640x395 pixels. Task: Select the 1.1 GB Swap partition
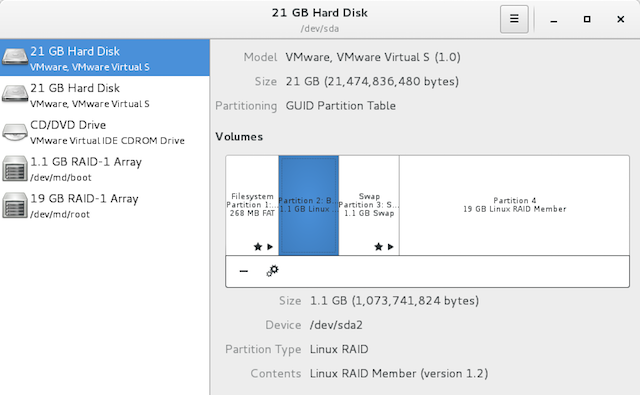(369, 205)
